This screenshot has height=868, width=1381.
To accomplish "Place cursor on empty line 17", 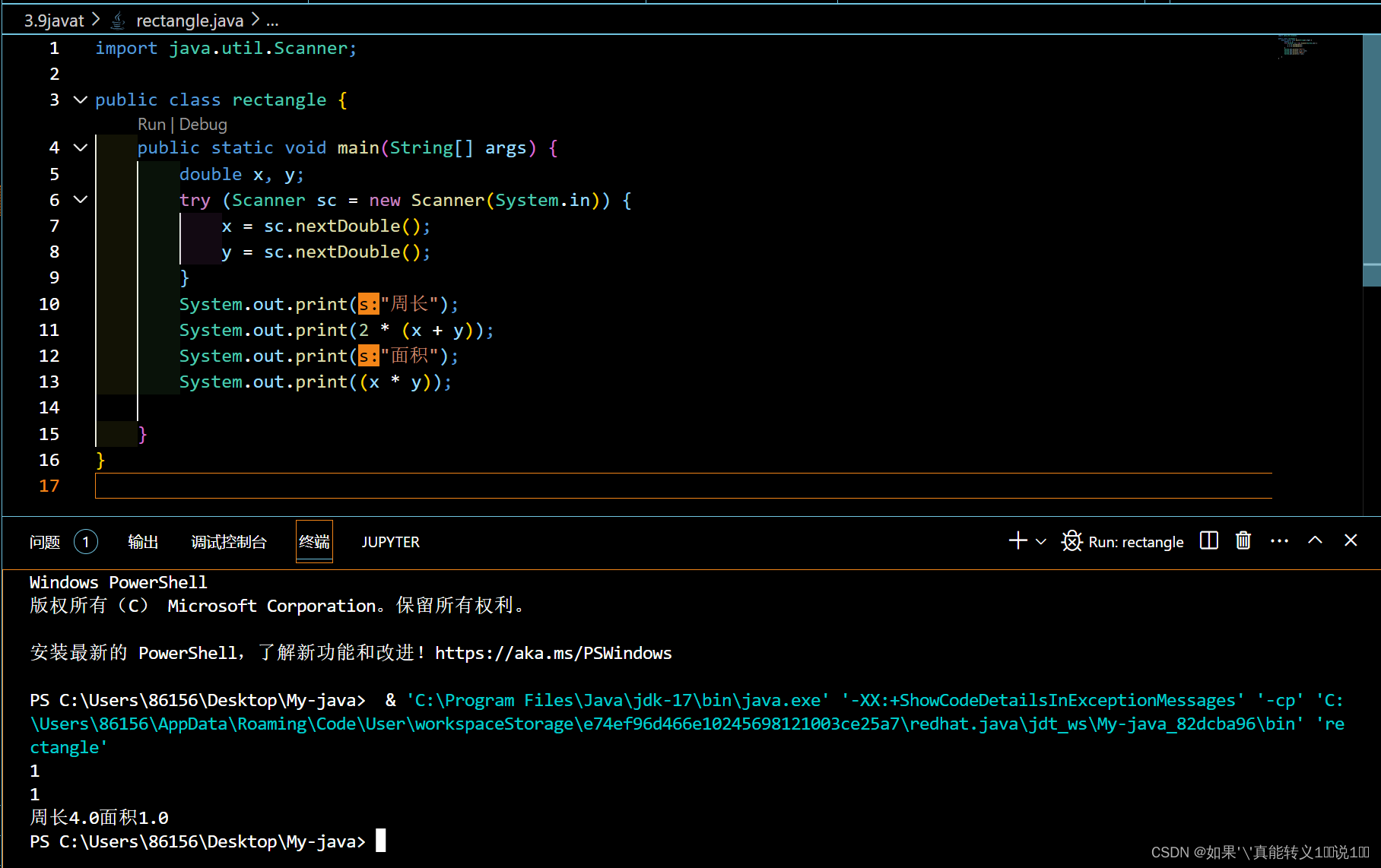I will [x=683, y=486].
